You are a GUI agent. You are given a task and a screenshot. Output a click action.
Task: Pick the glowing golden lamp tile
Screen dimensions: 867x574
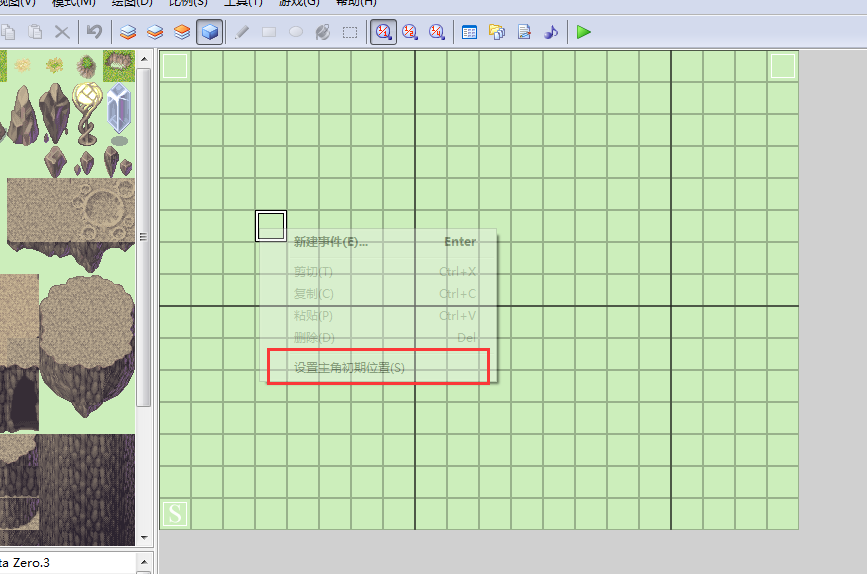click(87, 113)
